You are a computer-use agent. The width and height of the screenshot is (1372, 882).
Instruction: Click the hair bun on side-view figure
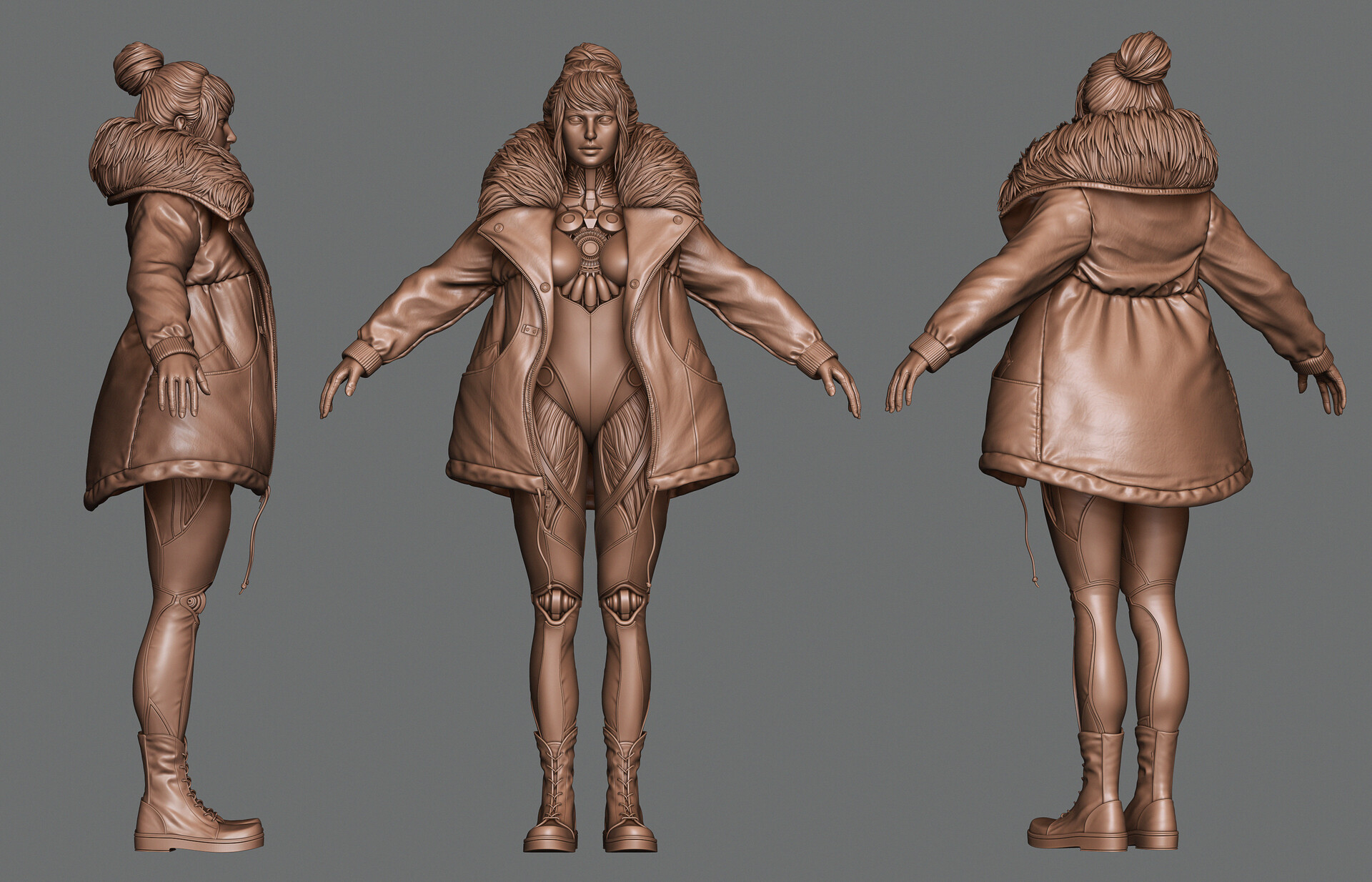[x=138, y=66]
